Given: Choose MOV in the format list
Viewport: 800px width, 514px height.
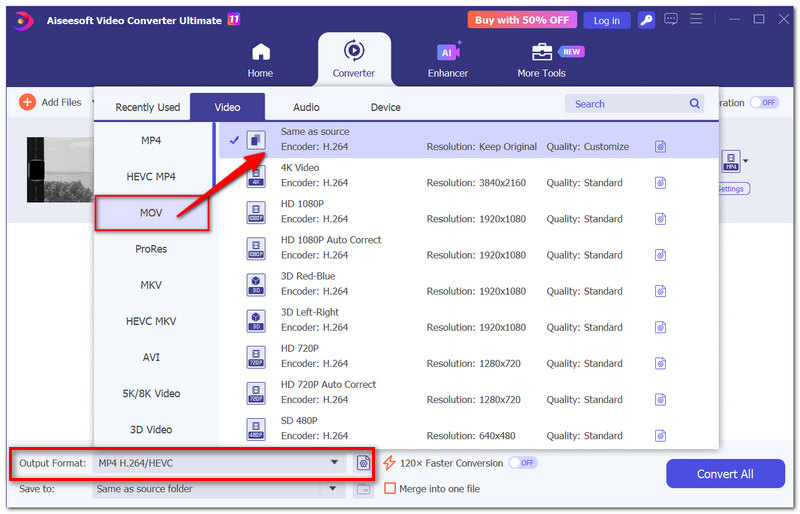Looking at the screenshot, I should pos(152,213).
